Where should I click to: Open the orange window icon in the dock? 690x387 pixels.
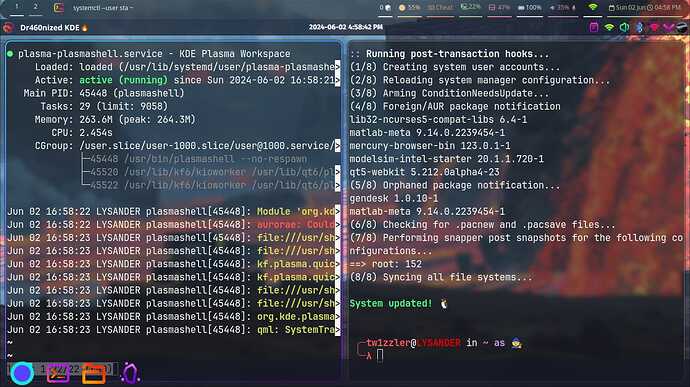click(x=94, y=375)
